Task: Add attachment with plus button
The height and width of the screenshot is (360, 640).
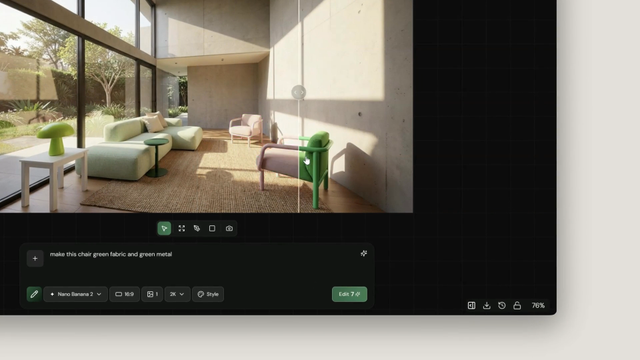Action: pyautogui.click(x=35, y=258)
